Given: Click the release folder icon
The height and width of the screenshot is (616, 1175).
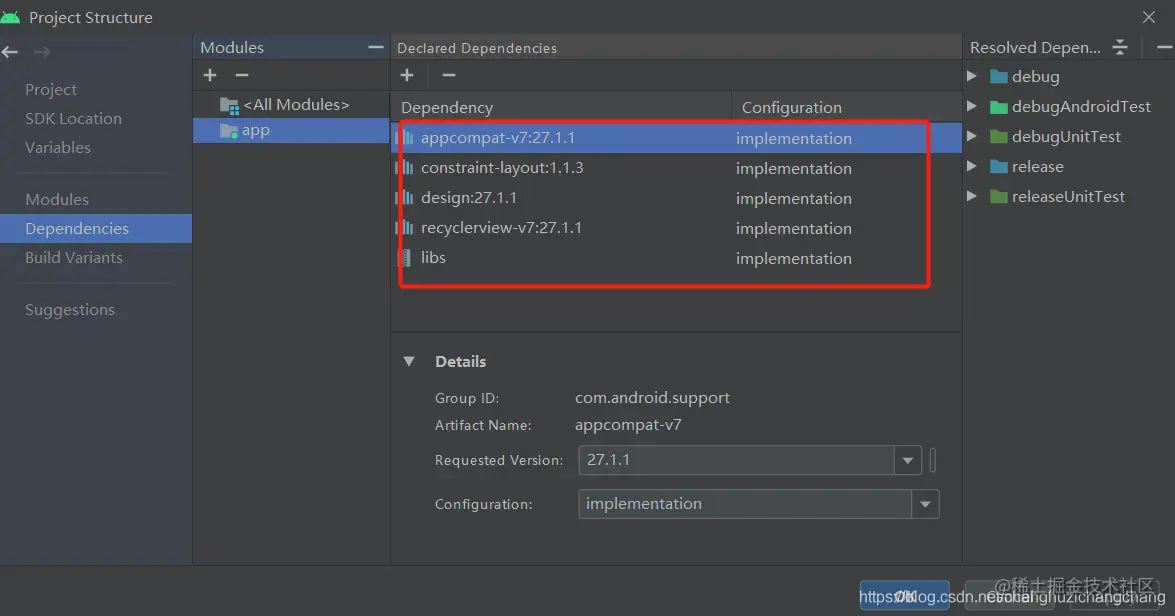Looking at the screenshot, I should 999,166.
